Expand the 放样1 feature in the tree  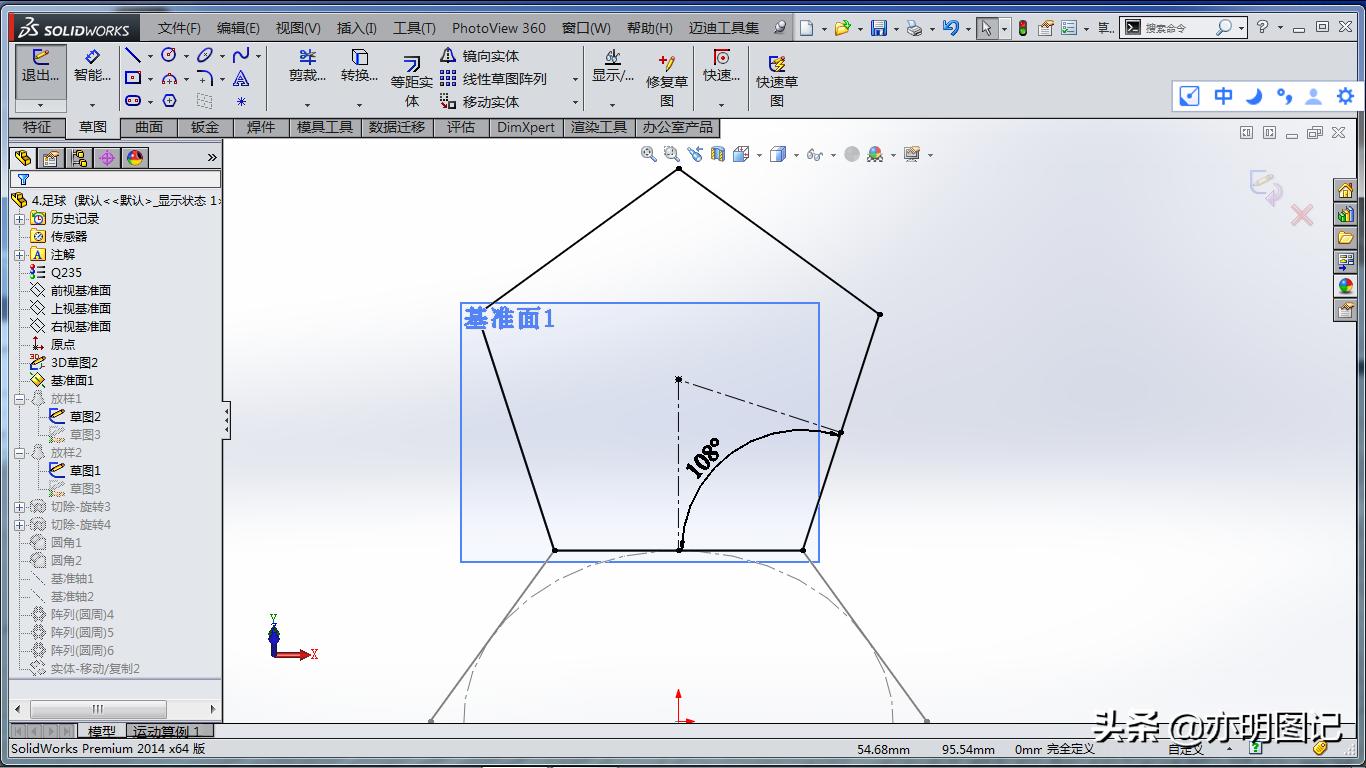point(20,398)
